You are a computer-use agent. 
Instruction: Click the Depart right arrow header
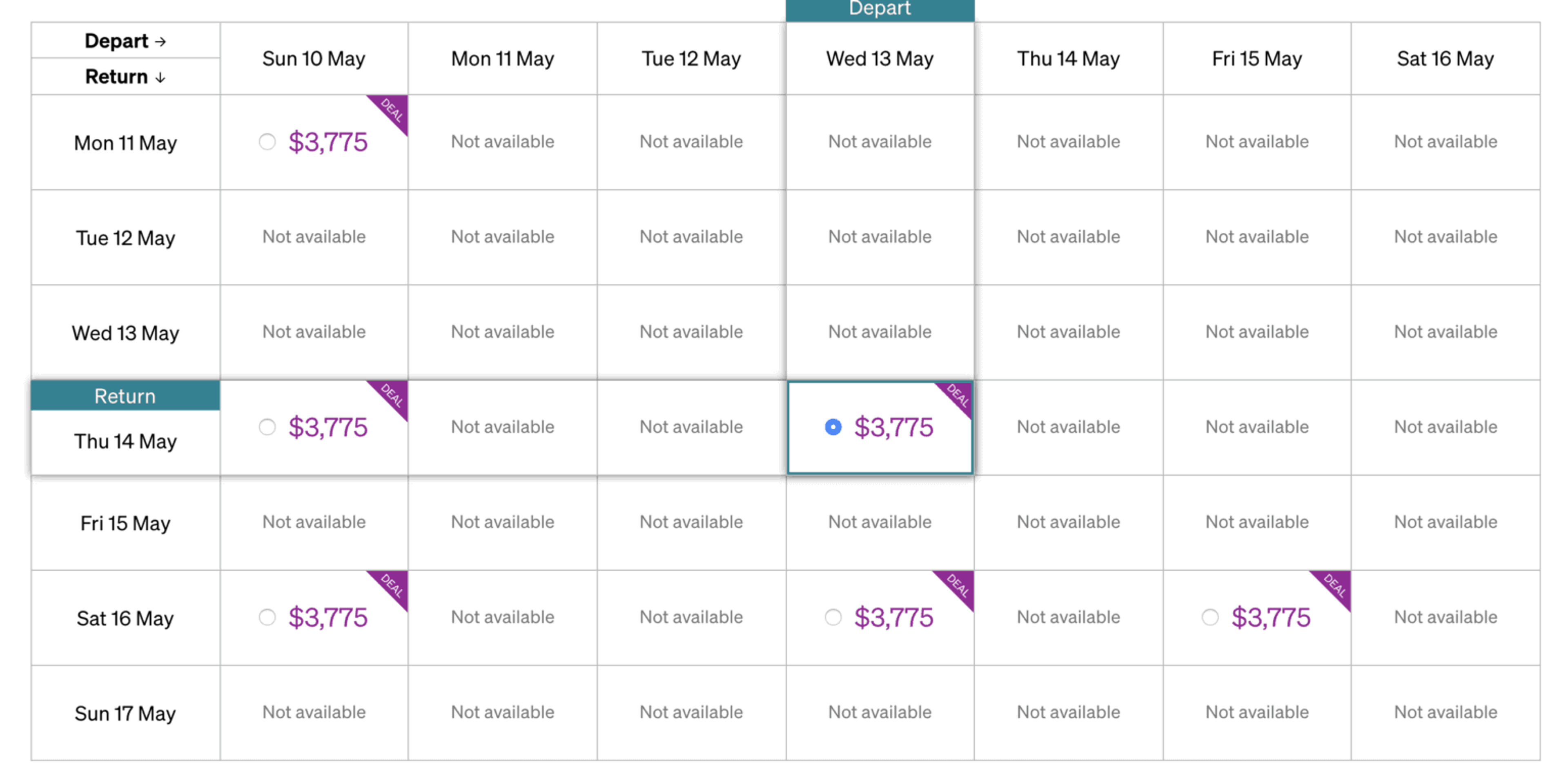coord(125,41)
